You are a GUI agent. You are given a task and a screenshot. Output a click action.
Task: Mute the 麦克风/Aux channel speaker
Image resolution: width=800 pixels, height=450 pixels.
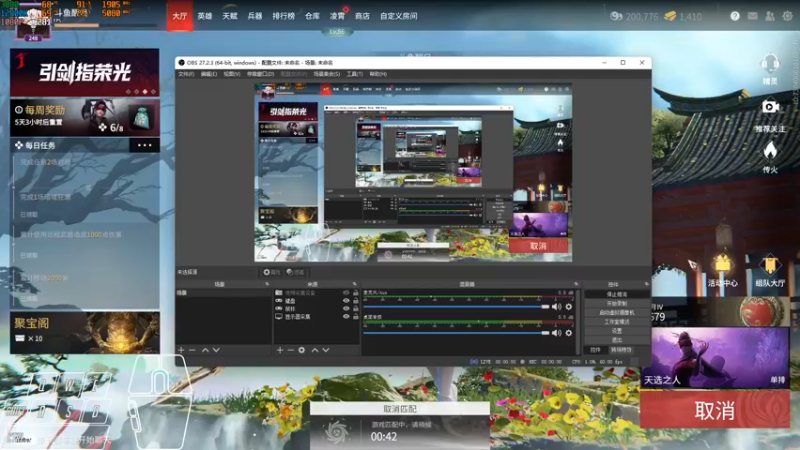[x=557, y=307]
